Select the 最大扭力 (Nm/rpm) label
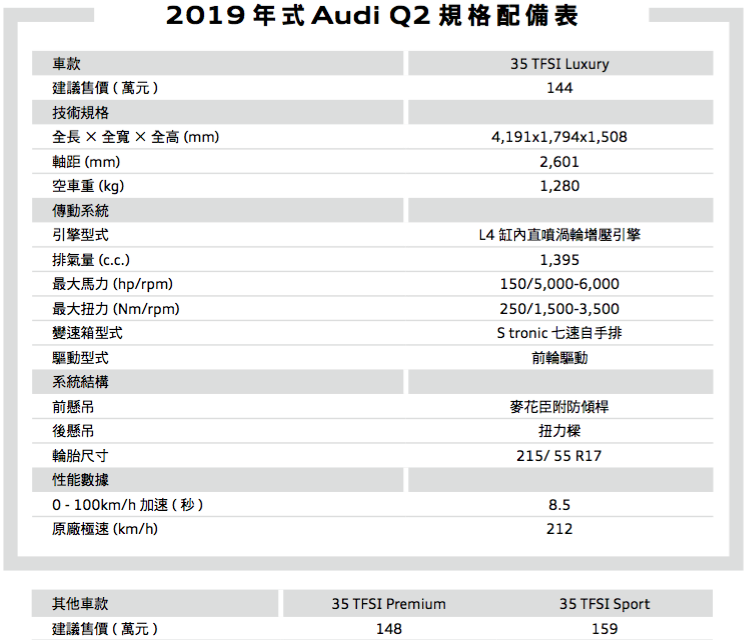 point(116,309)
